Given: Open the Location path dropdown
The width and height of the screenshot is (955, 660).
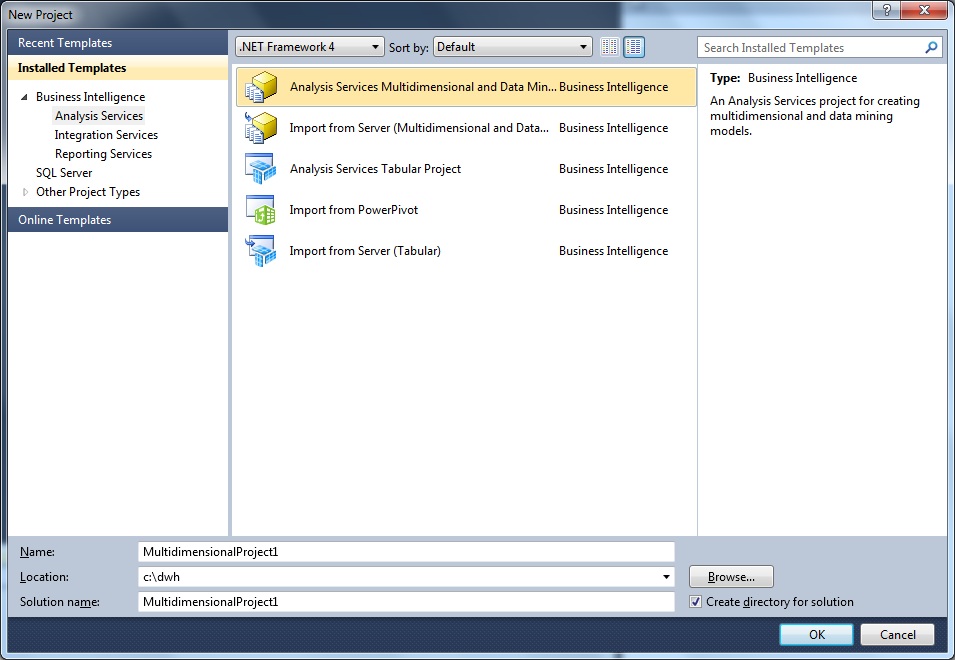Looking at the screenshot, I should click(667, 577).
